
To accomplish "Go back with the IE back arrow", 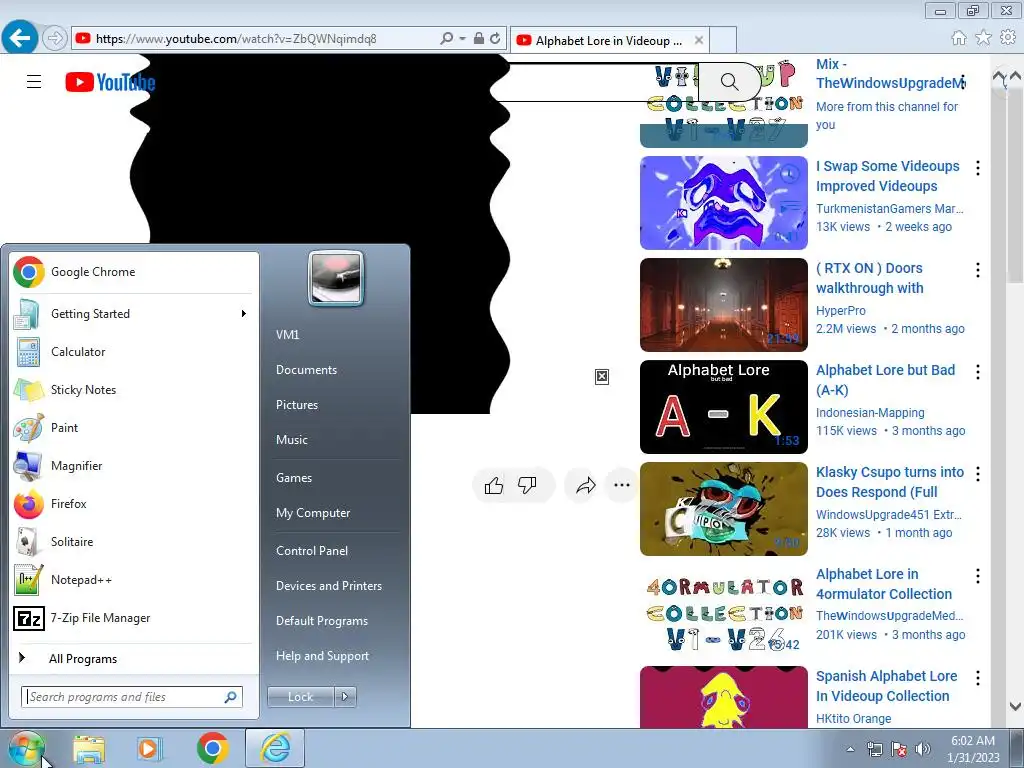I will 20,38.
